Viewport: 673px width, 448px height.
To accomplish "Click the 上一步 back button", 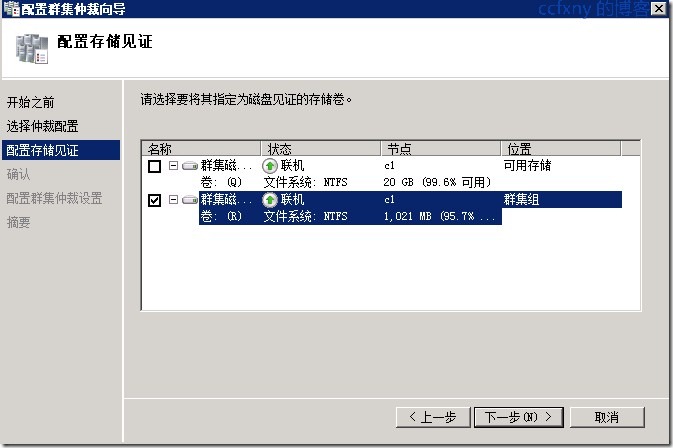I will 433,417.
